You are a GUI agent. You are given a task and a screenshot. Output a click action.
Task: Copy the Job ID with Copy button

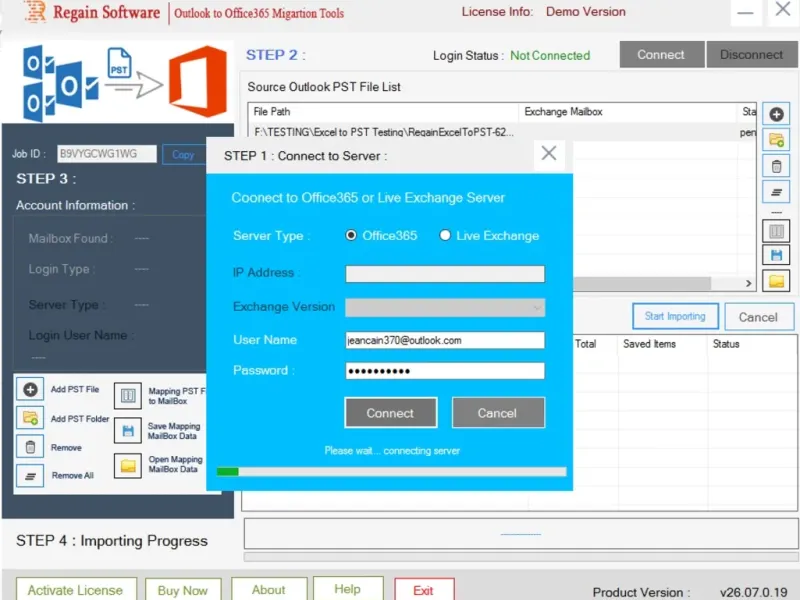click(x=183, y=155)
